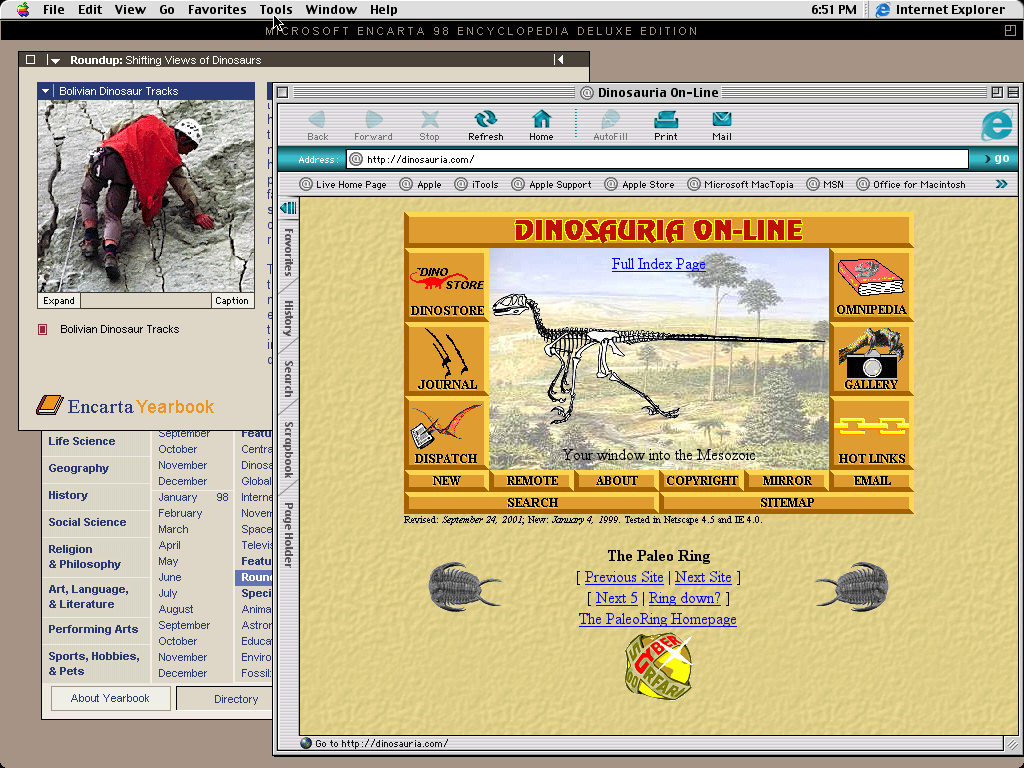Open the Roundup title dropdown arrow

[55, 60]
